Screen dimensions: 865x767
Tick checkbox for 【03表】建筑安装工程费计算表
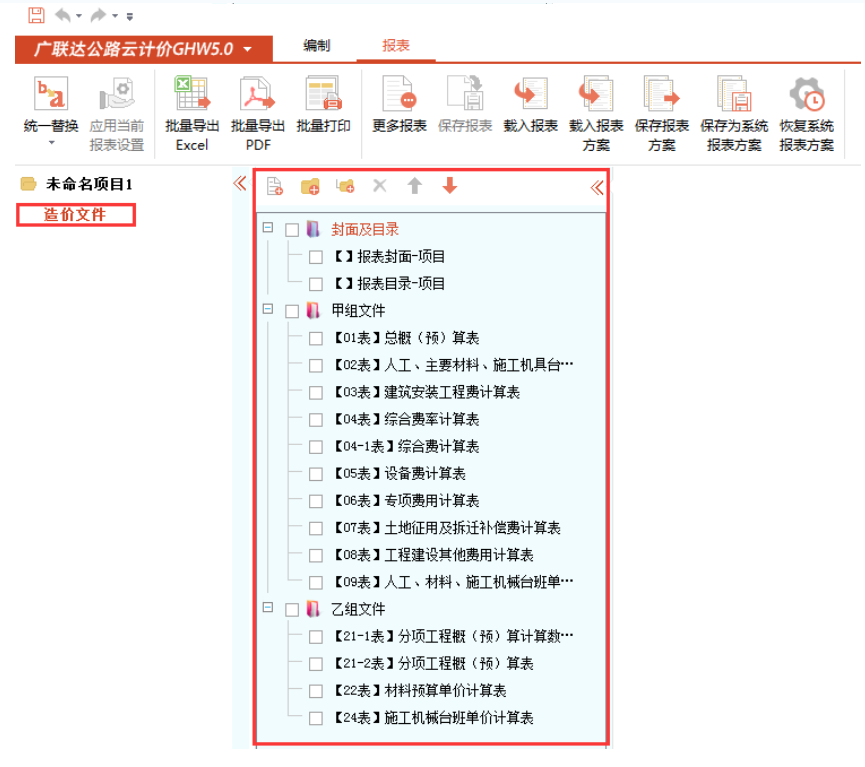pyautogui.click(x=316, y=393)
